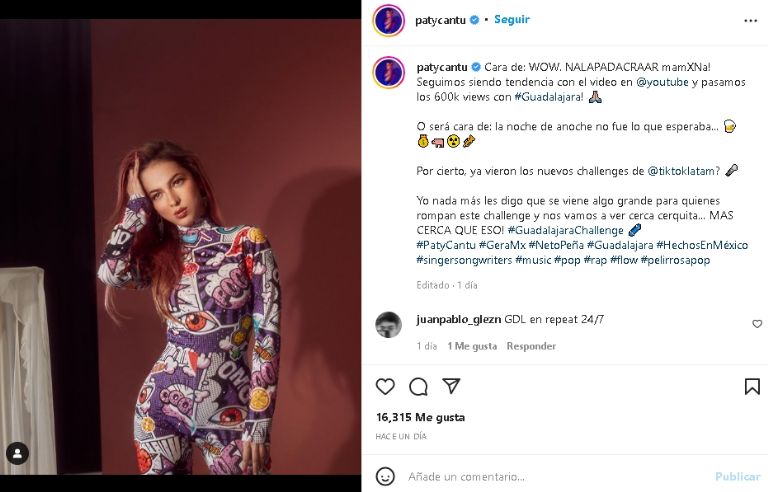
Task: View the 16,315 Me gusta likes list
Action: click(420, 417)
